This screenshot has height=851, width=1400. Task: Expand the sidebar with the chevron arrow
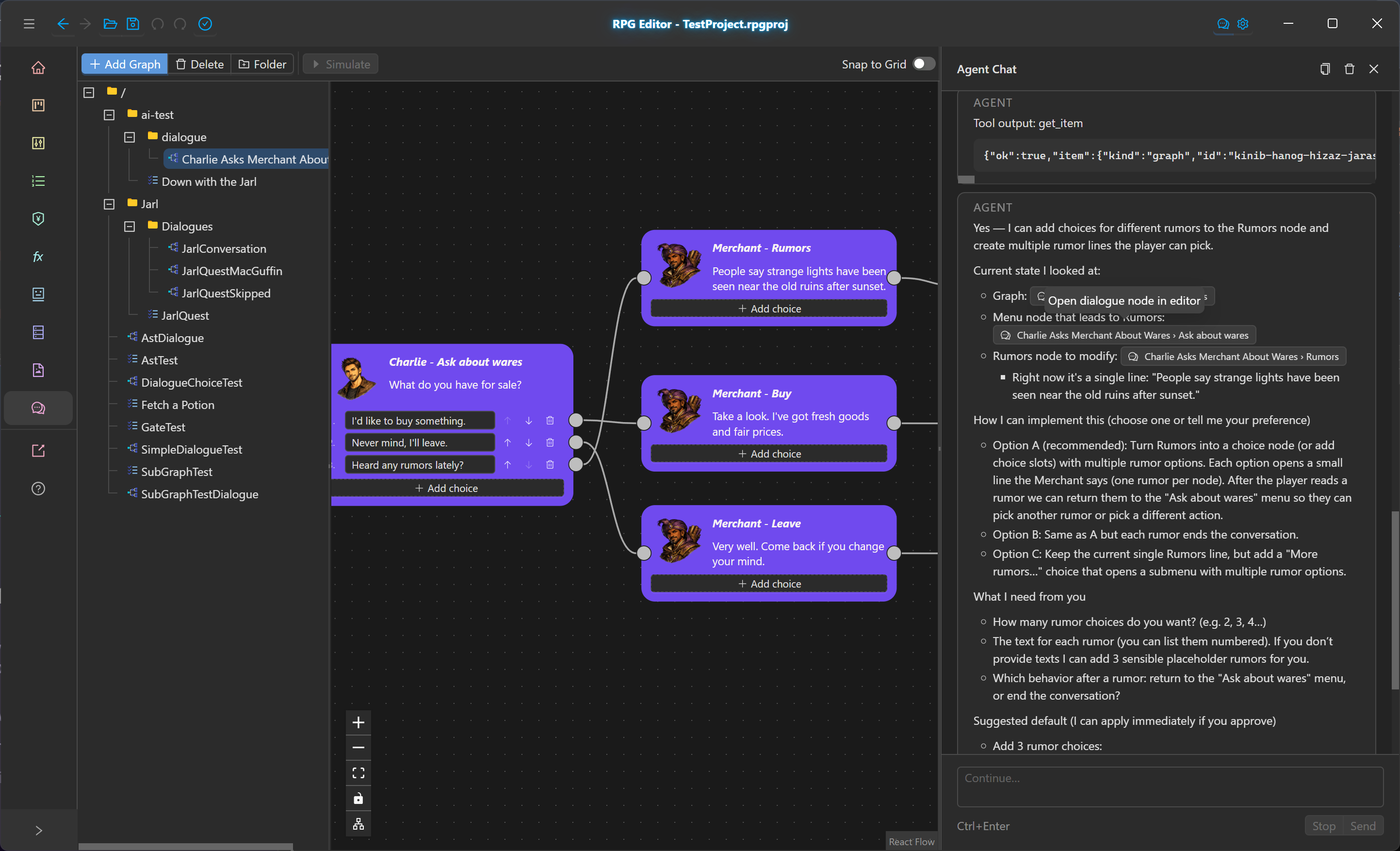pyautogui.click(x=38, y=831)
